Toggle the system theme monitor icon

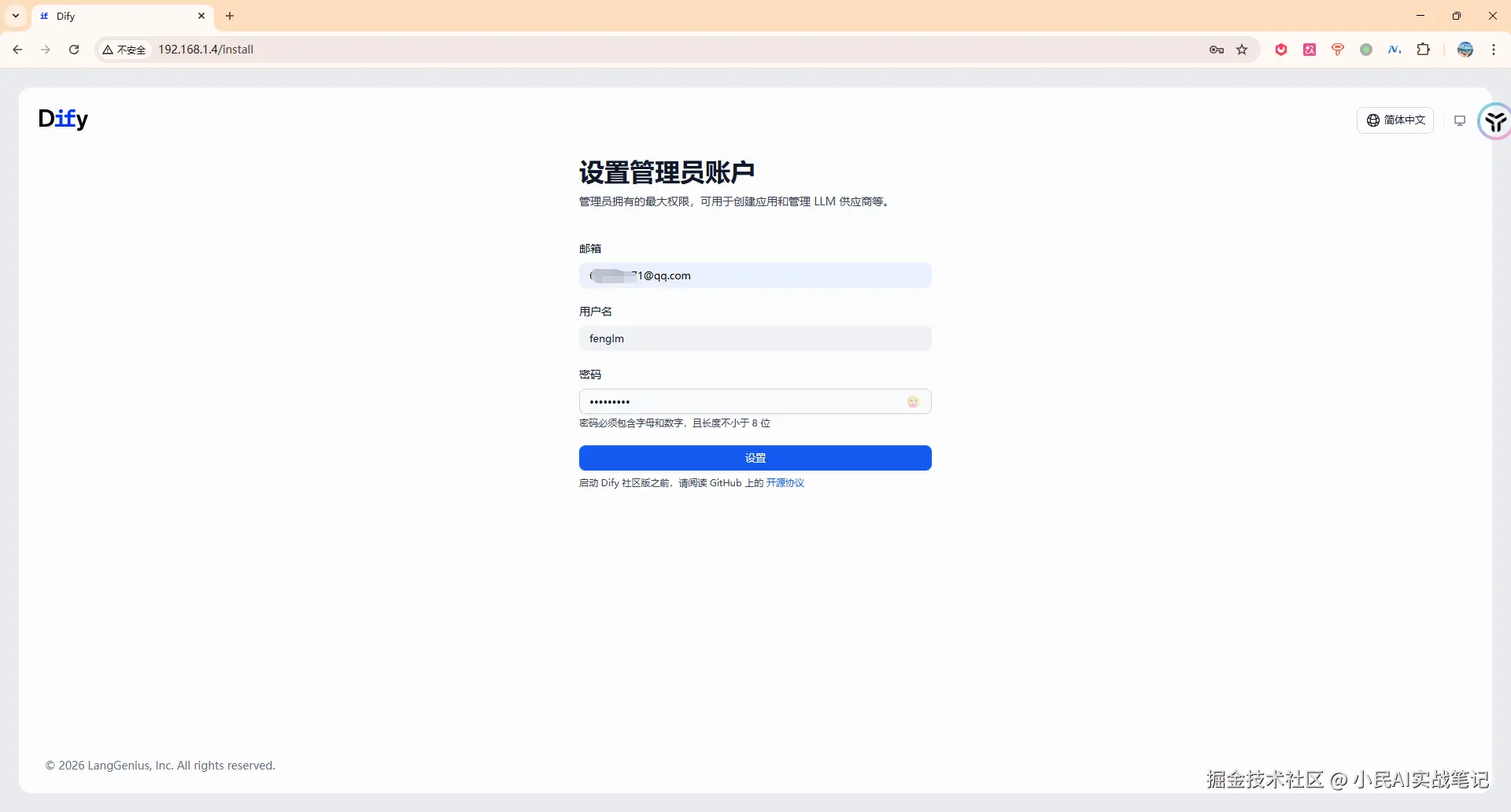coord(1460,120)
